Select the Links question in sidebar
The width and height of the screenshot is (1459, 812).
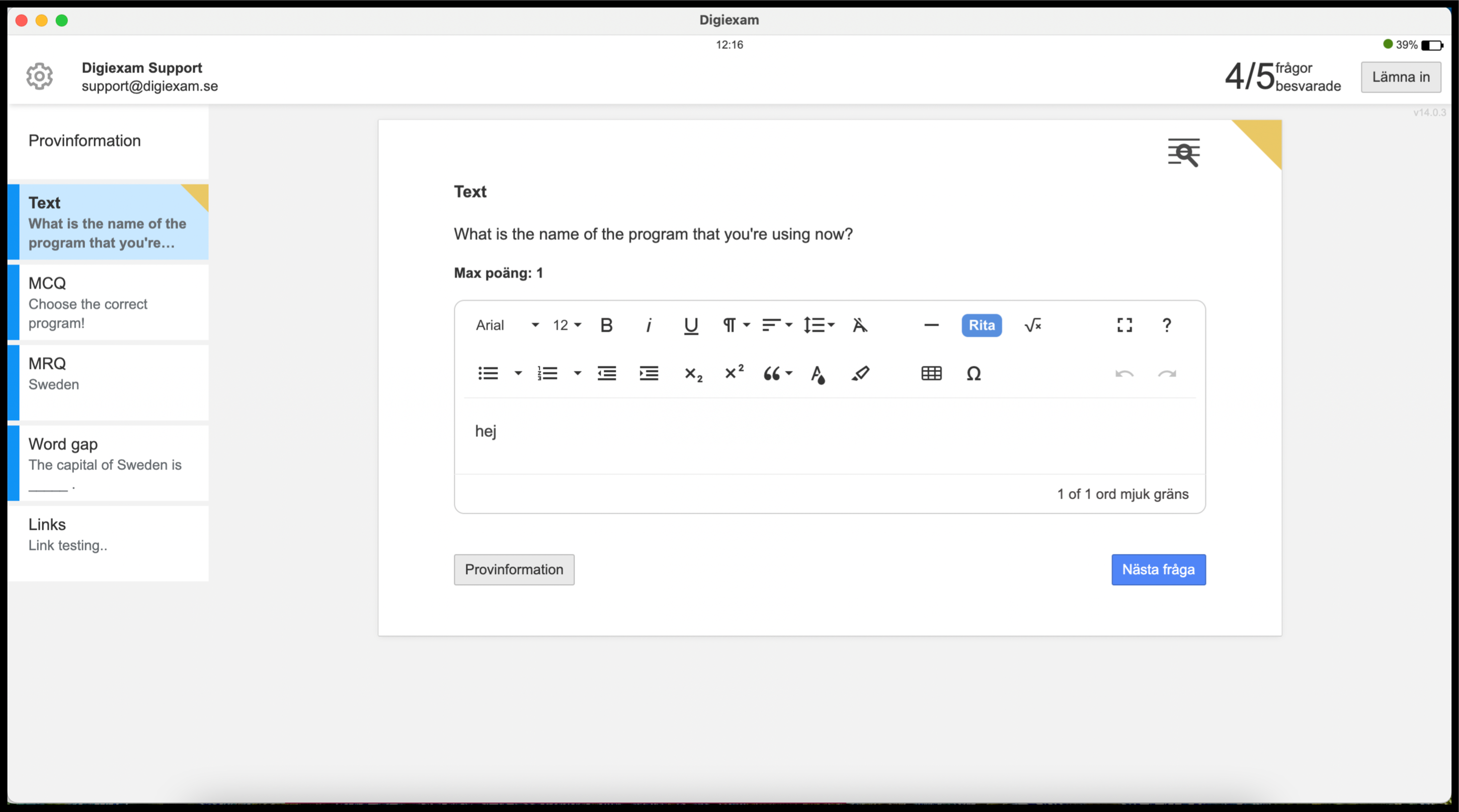(x=108, y=543)
